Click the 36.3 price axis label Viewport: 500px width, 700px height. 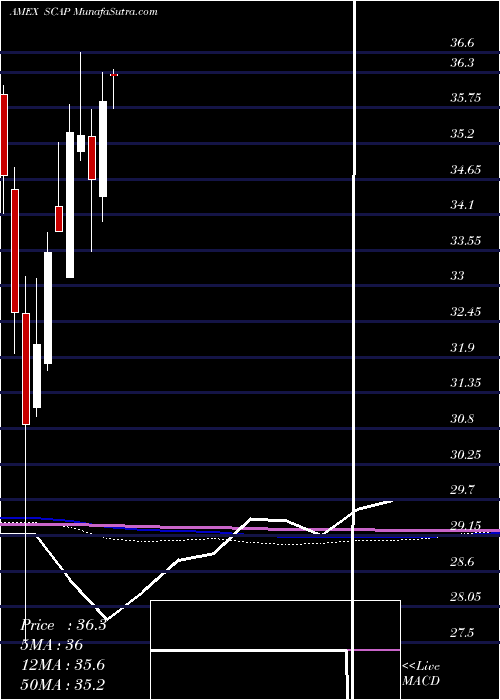click(462, 63)
